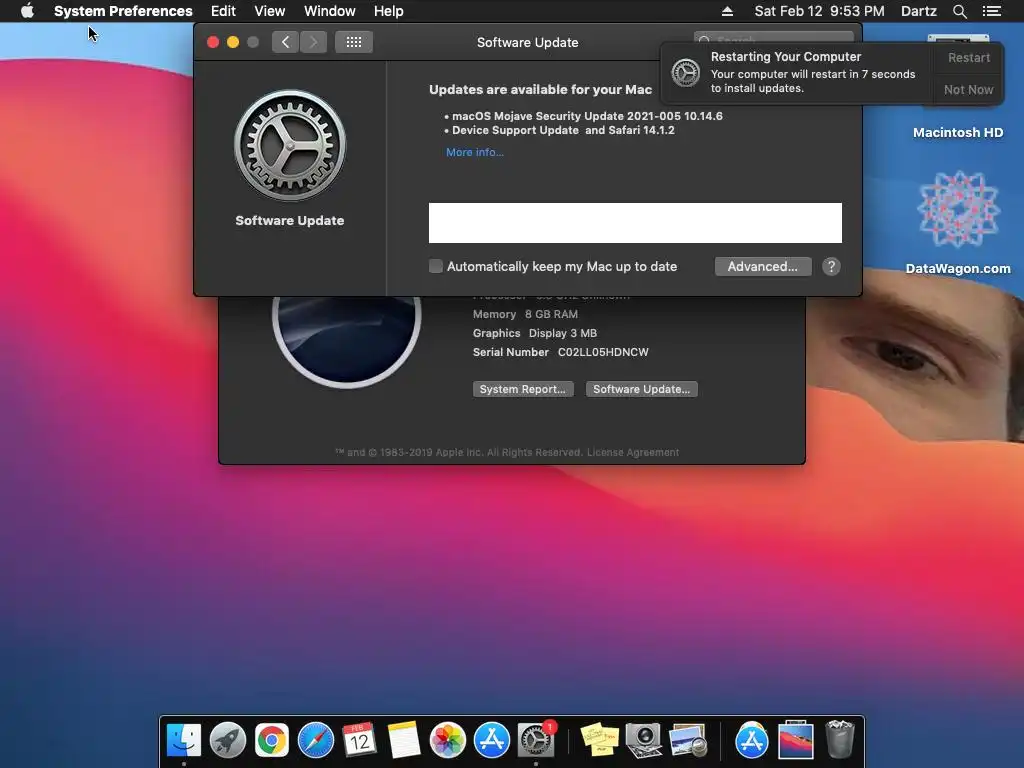1024x768 pixels.
Task: Open Notification Center list icon
Action: click(991, 11)
